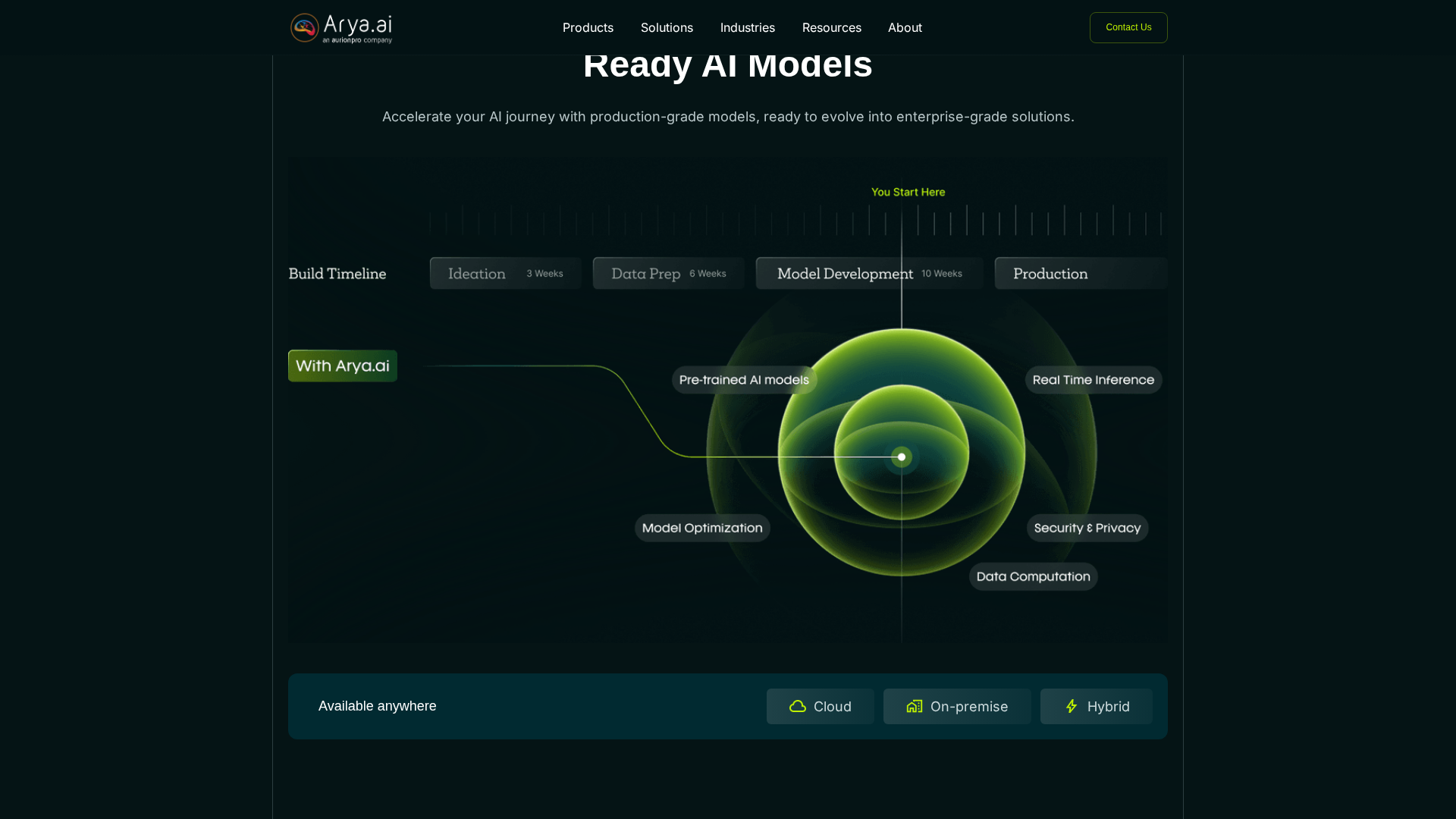Click the glowing dot at sphere center
This screenshot has width=1456, height=819.
[902, 457]
